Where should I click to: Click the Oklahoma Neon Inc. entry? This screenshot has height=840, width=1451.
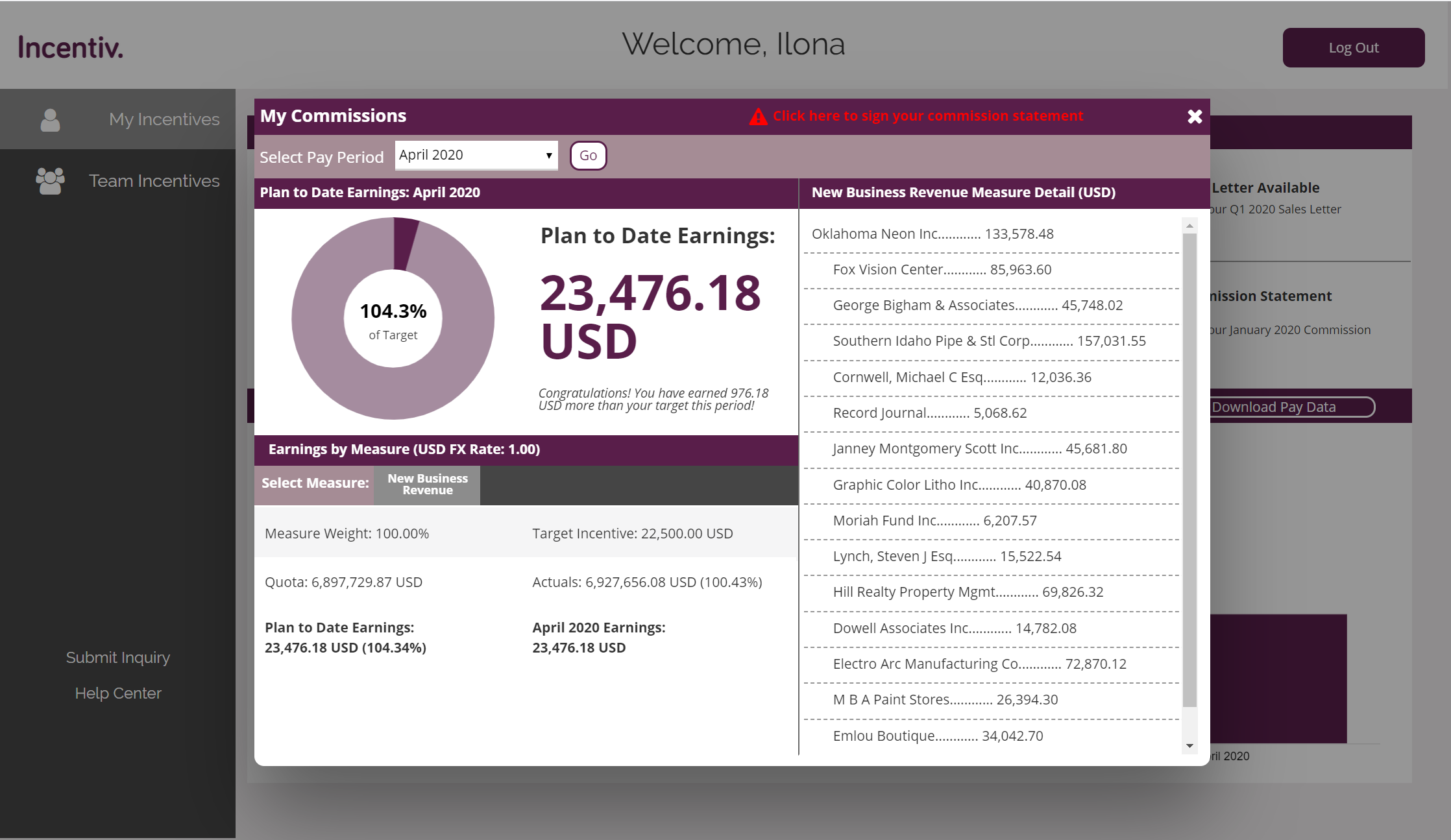pyautogui.click(x=932, y=234)
